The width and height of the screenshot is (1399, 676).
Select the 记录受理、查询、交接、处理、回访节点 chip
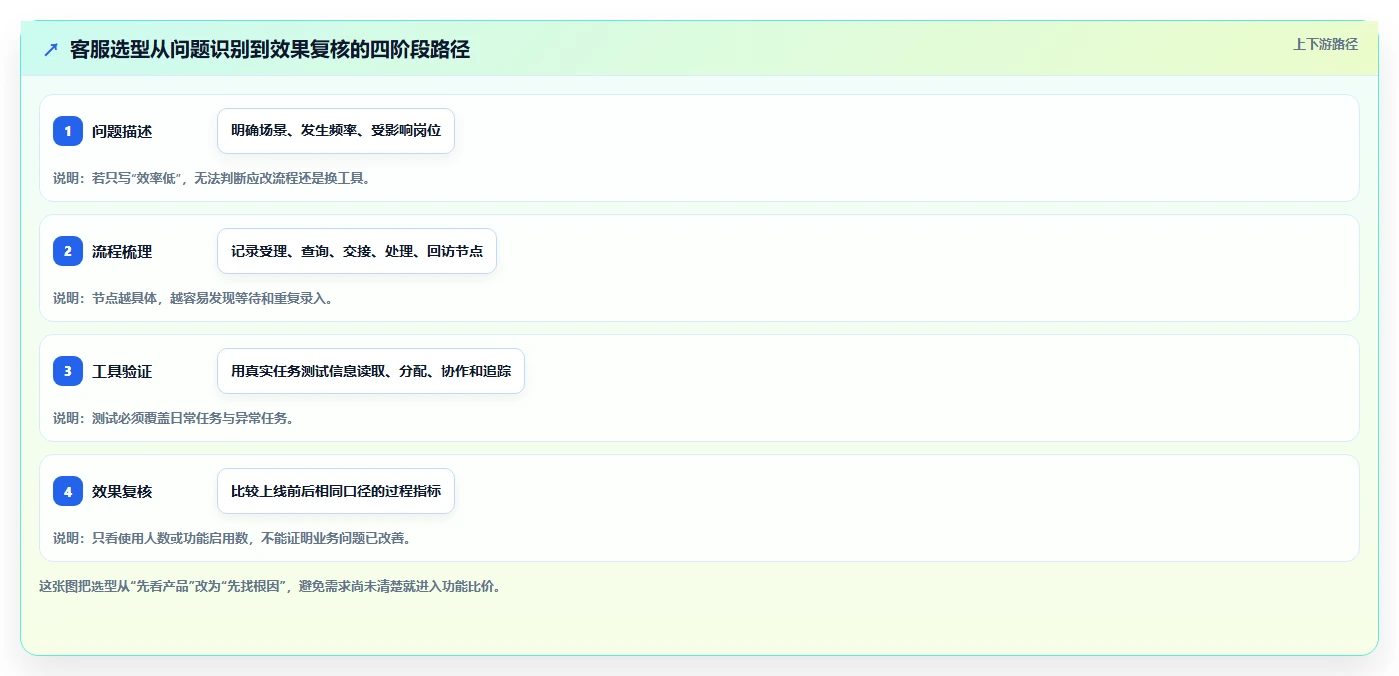(x=357, y=251)
